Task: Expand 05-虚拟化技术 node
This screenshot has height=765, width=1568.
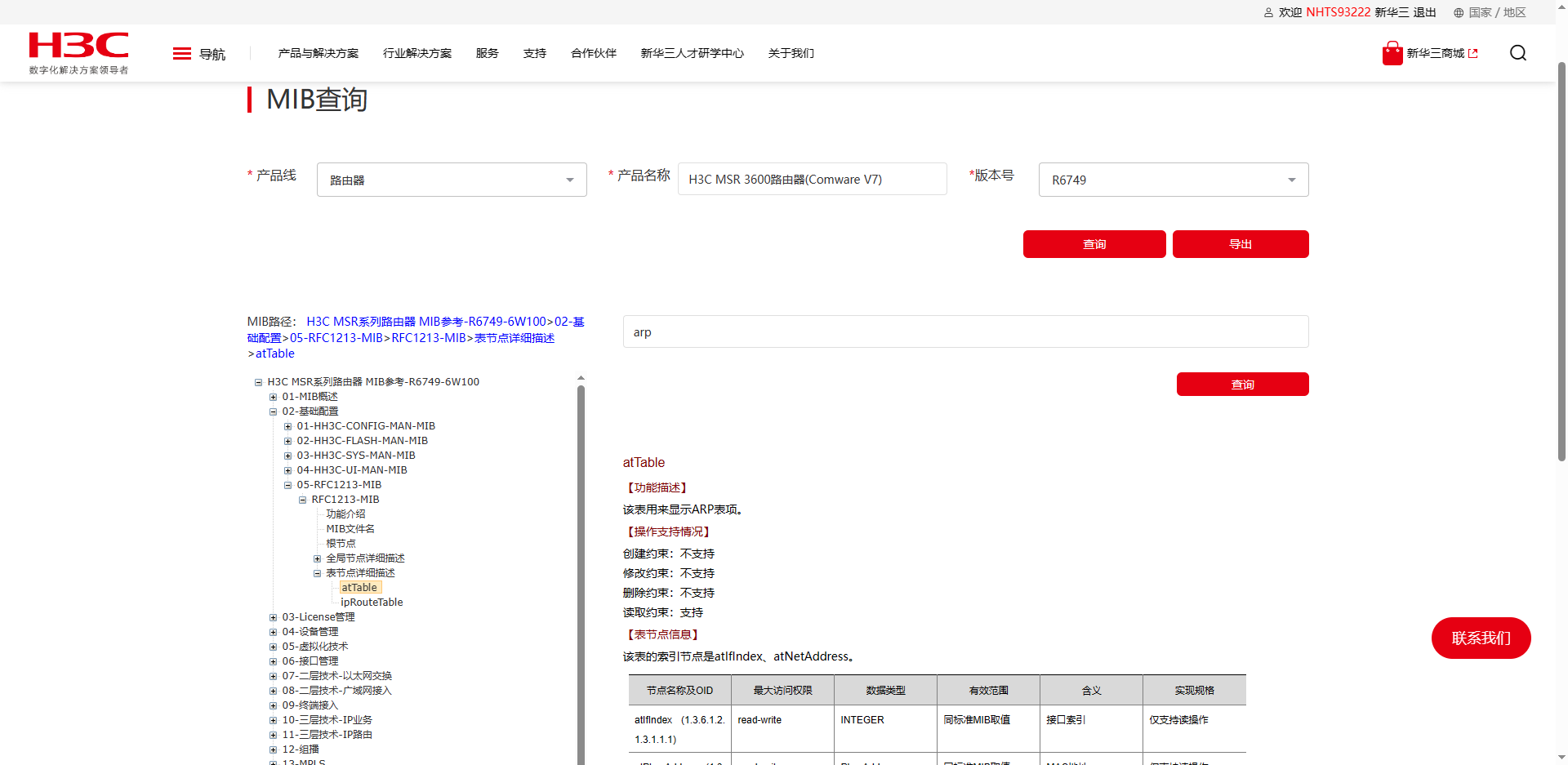Action: [273, 647]
